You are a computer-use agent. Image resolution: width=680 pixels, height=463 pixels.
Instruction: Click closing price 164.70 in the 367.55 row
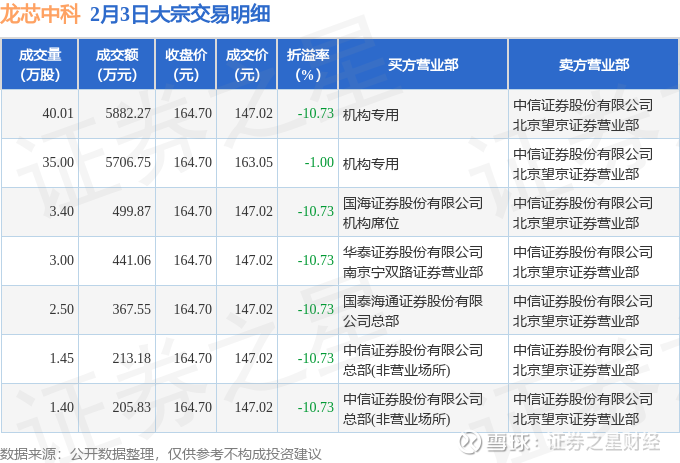(193, 310)
